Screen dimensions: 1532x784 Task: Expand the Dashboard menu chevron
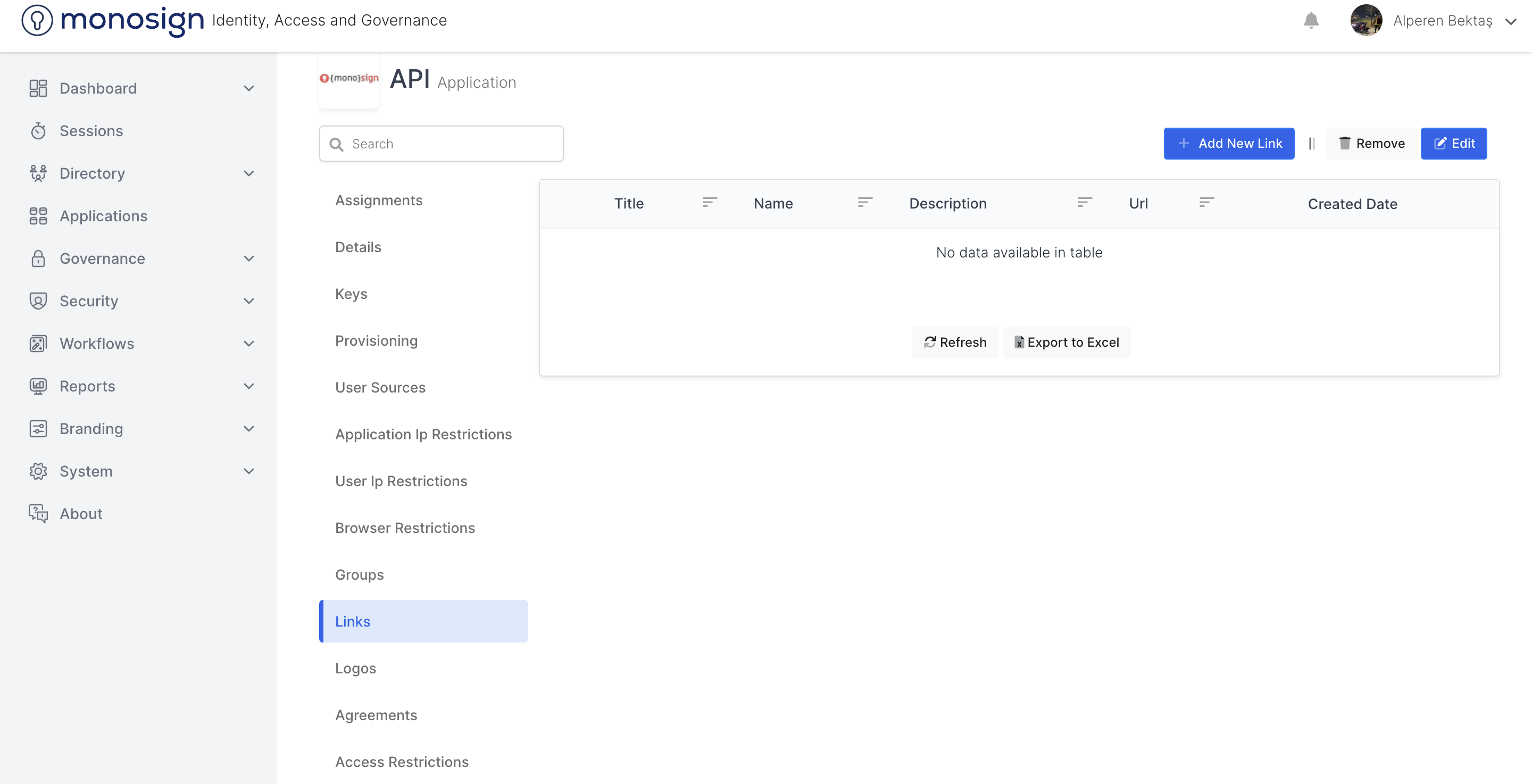click(248, 89)
